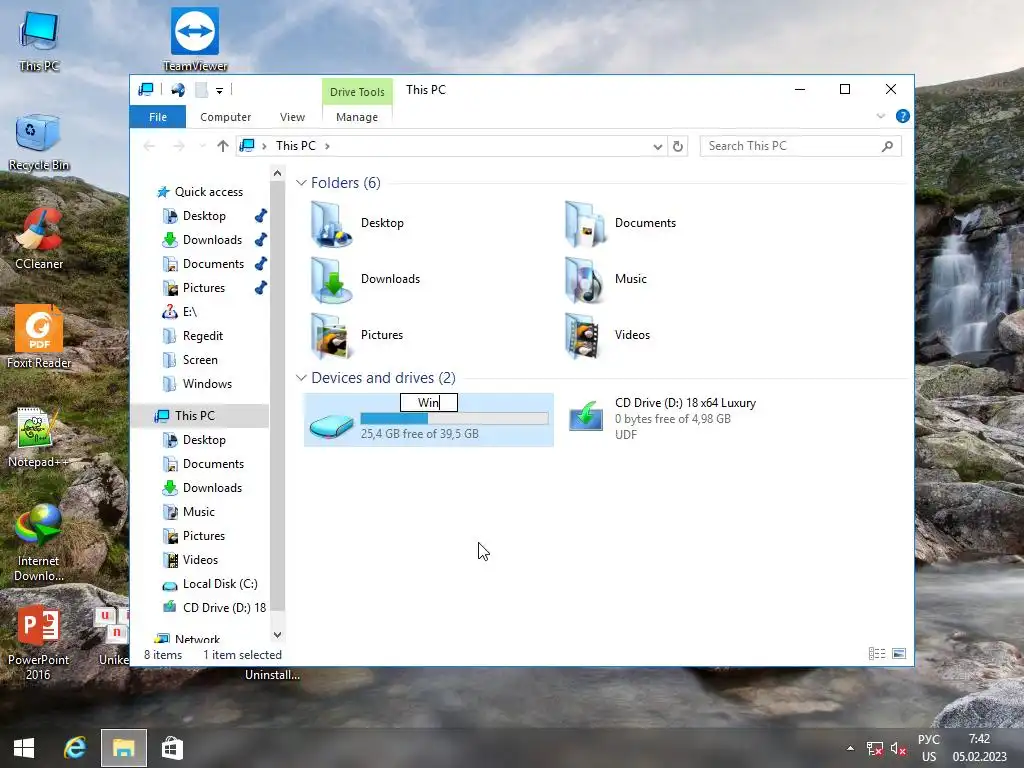Open the Windows Start menu

pyautogui.click(x=24, y=748)
